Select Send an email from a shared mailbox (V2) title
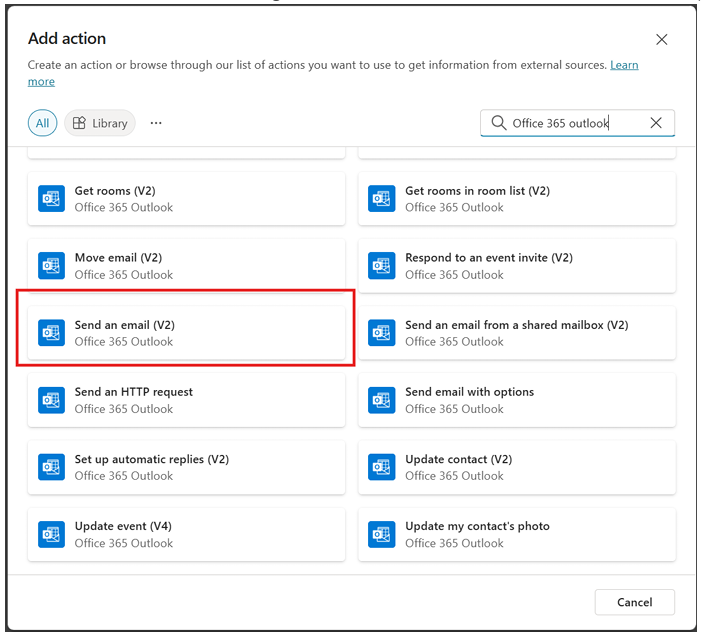Viewport: 702px width, 632px height. [x=517, y=325]
